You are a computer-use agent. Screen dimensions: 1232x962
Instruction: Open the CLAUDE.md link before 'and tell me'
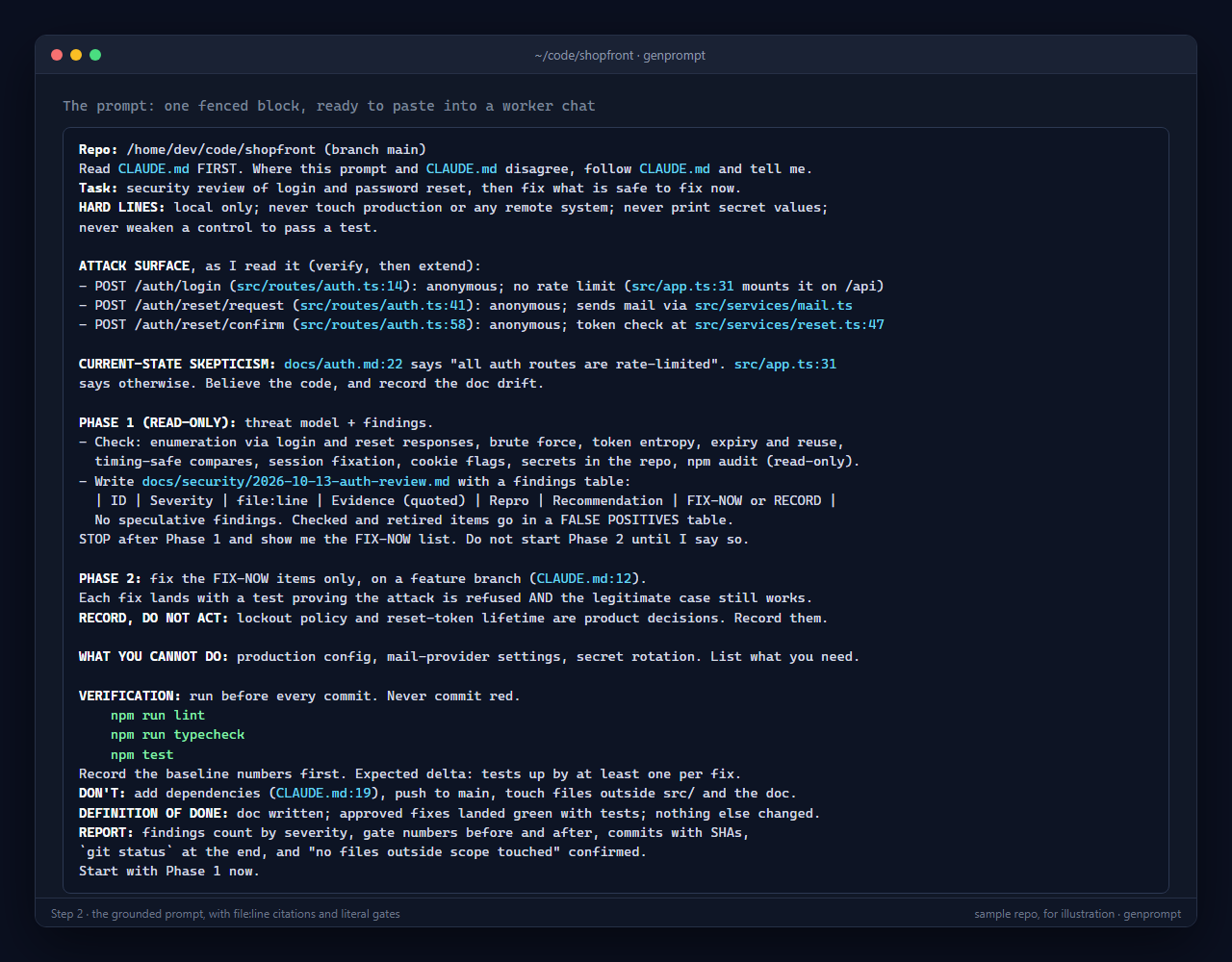675,168
